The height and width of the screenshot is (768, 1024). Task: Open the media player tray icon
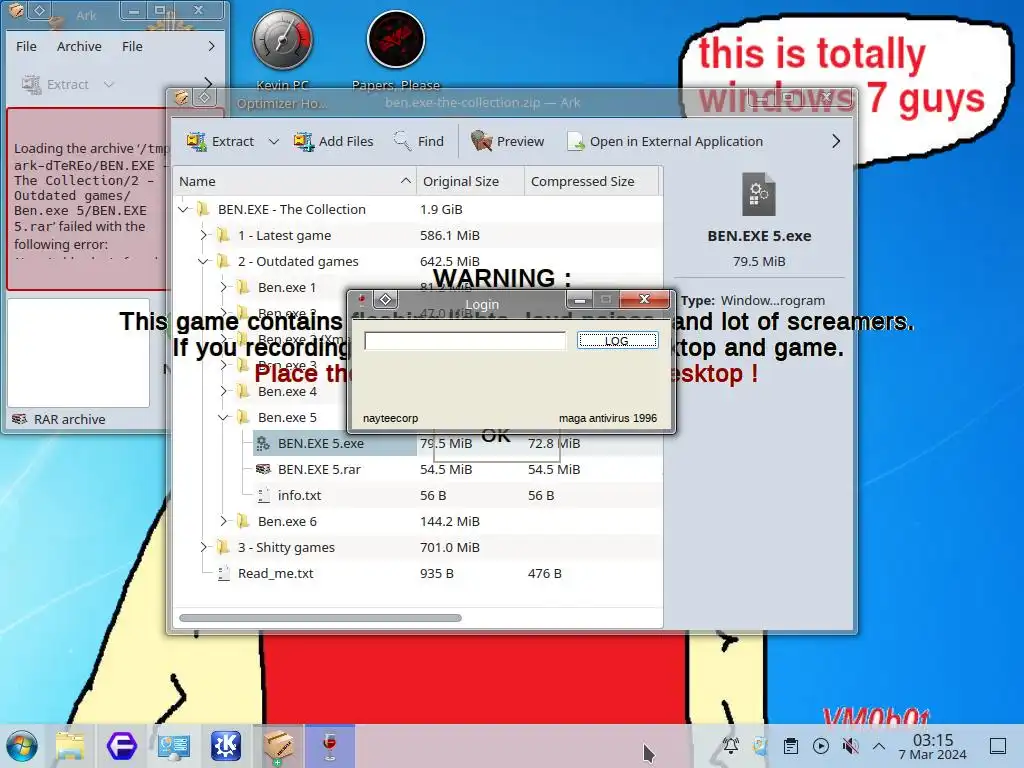tap(821, 746)
